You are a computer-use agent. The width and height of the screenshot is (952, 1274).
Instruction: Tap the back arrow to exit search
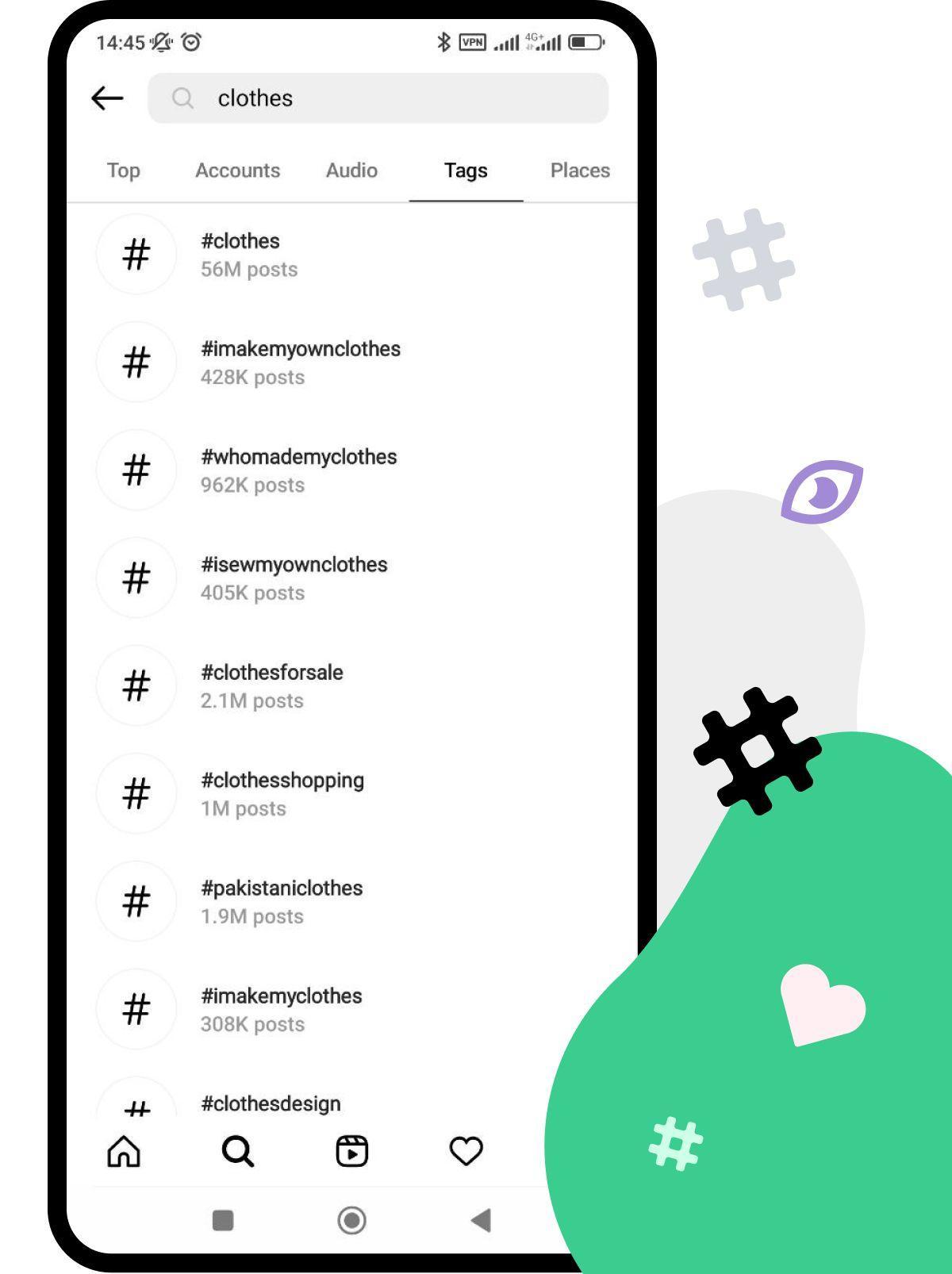point(106,98)
